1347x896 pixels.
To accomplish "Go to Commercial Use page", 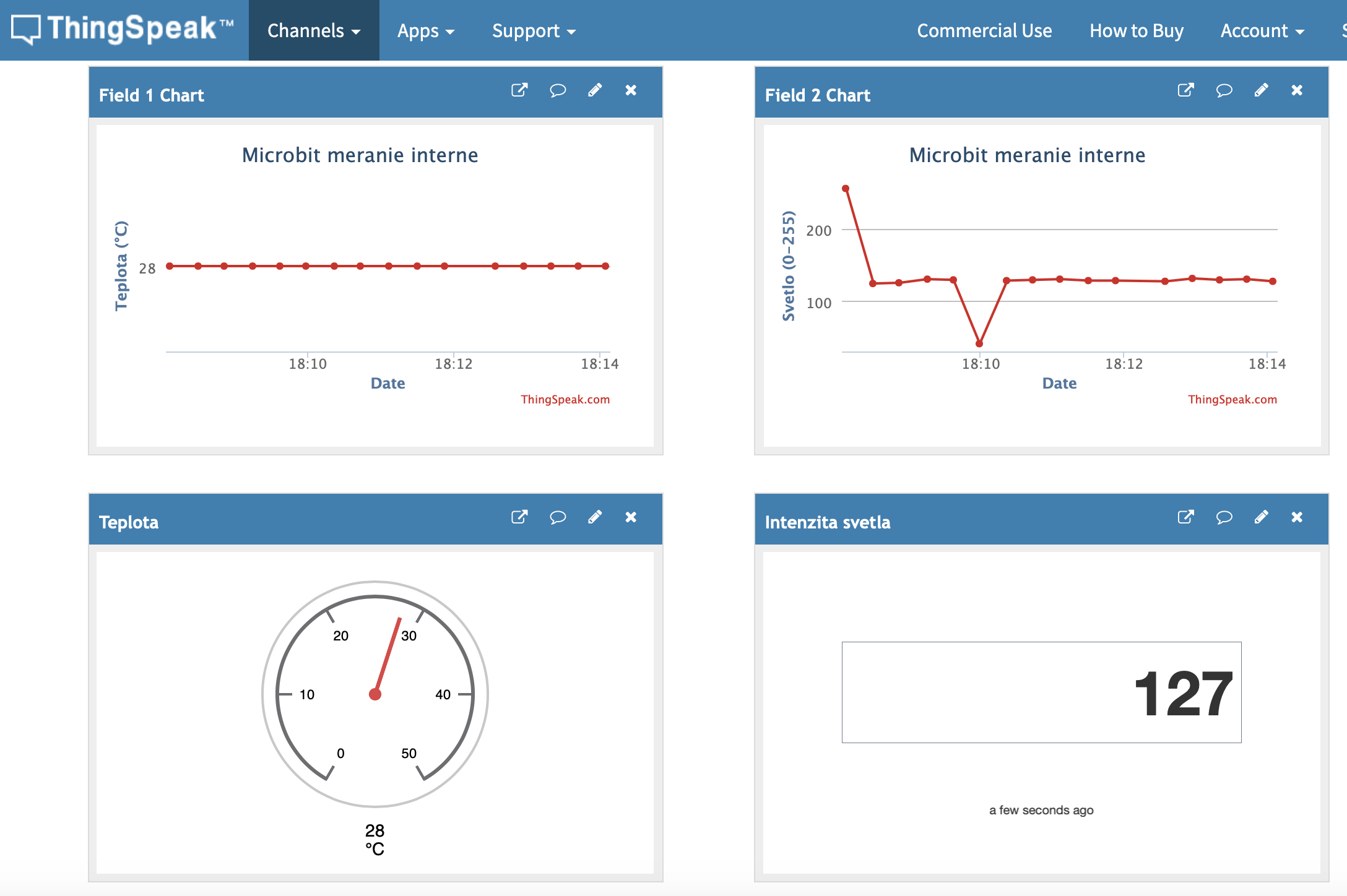I will 984,30.
